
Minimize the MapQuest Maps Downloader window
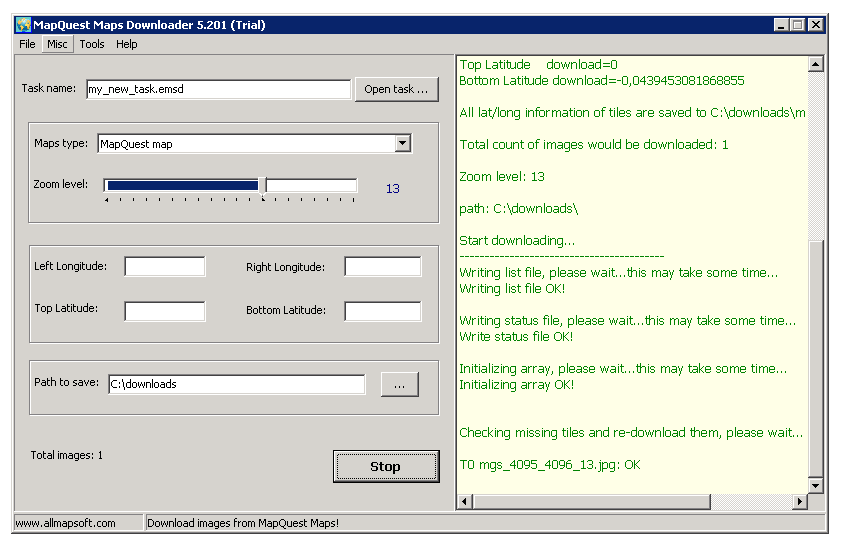point(782,25)
